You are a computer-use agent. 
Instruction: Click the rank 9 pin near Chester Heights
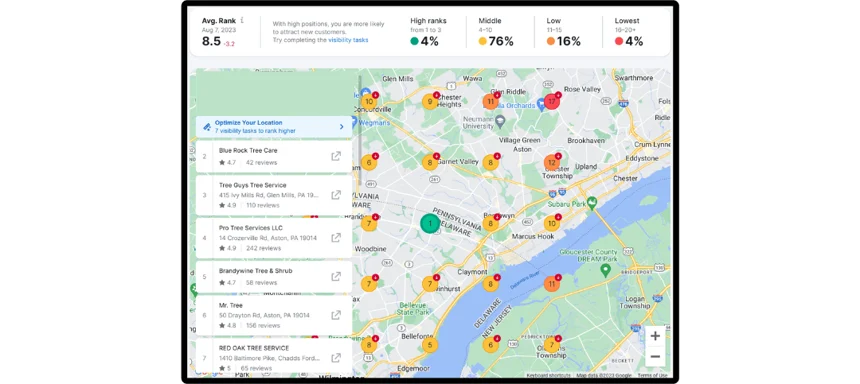tap(430, 101)
